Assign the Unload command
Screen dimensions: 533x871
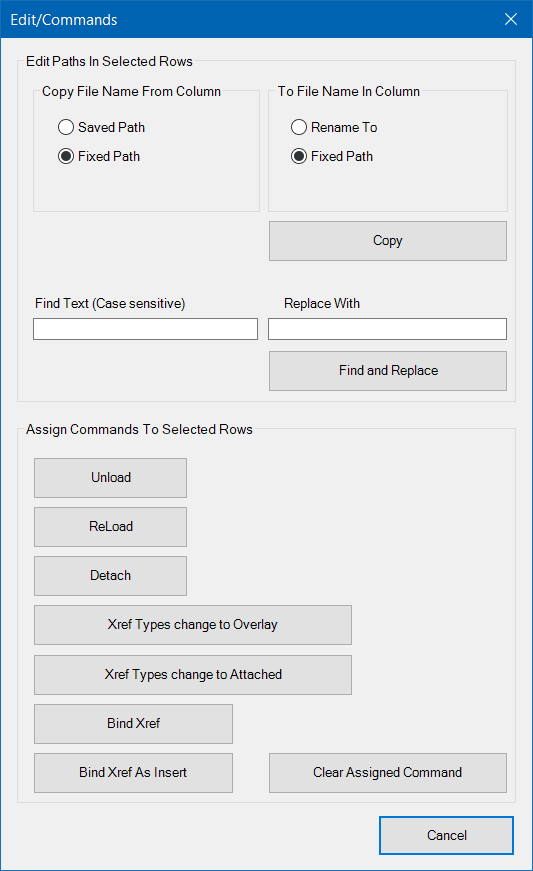(110, 478)
